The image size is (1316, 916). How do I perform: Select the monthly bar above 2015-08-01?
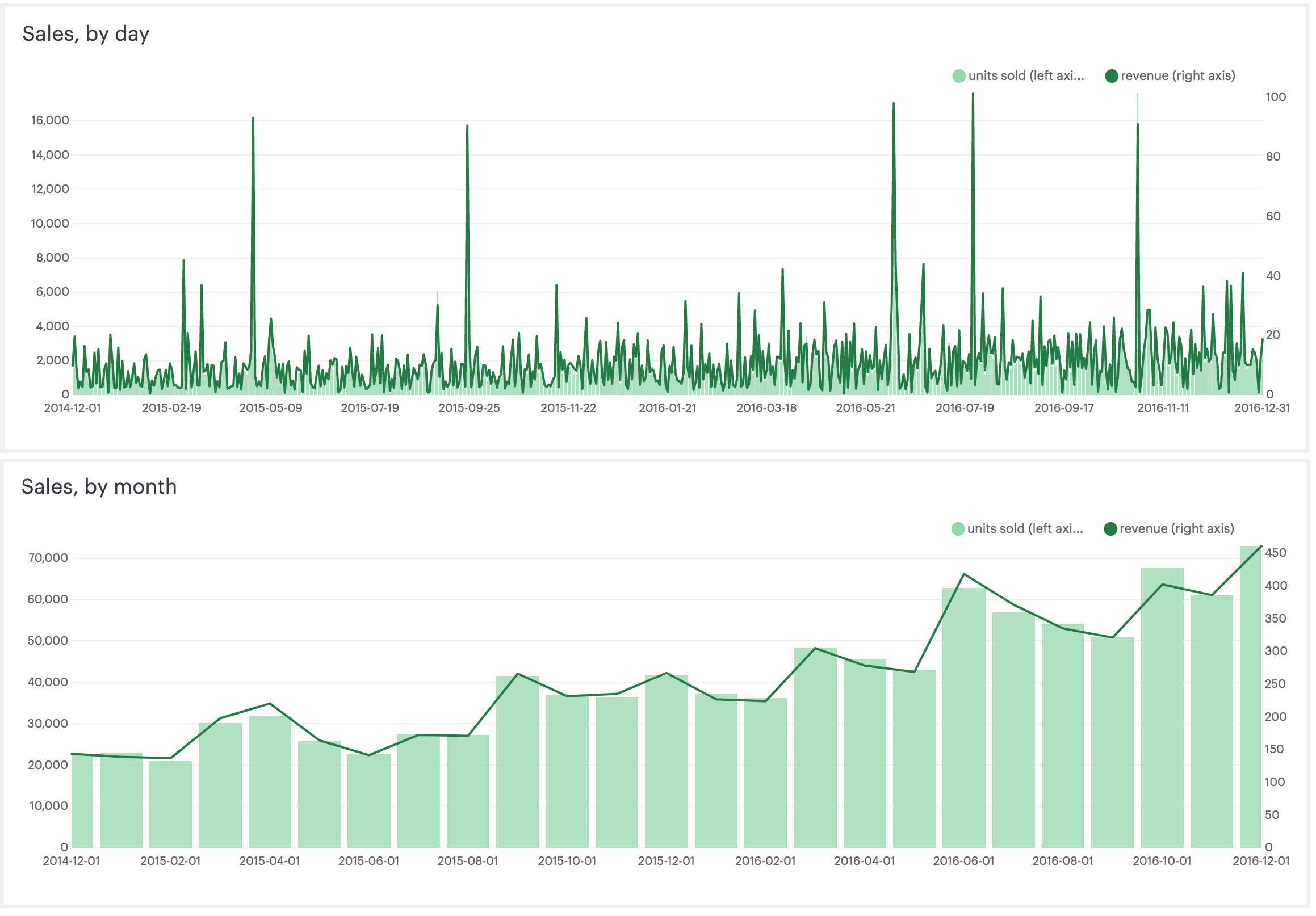click(x=468, y=791)
